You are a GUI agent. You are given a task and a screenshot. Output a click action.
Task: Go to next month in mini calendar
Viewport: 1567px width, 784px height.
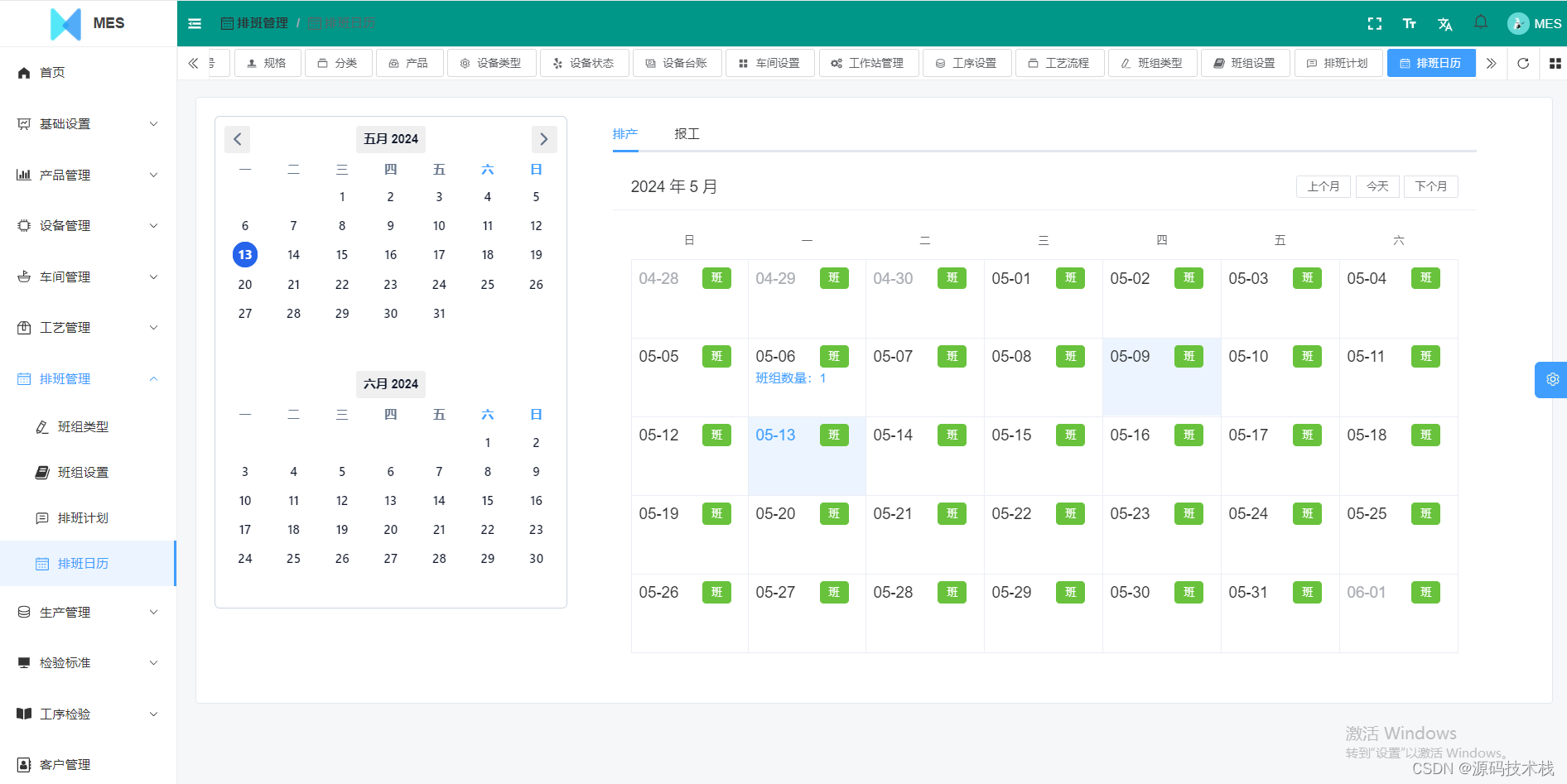(544, 139)
